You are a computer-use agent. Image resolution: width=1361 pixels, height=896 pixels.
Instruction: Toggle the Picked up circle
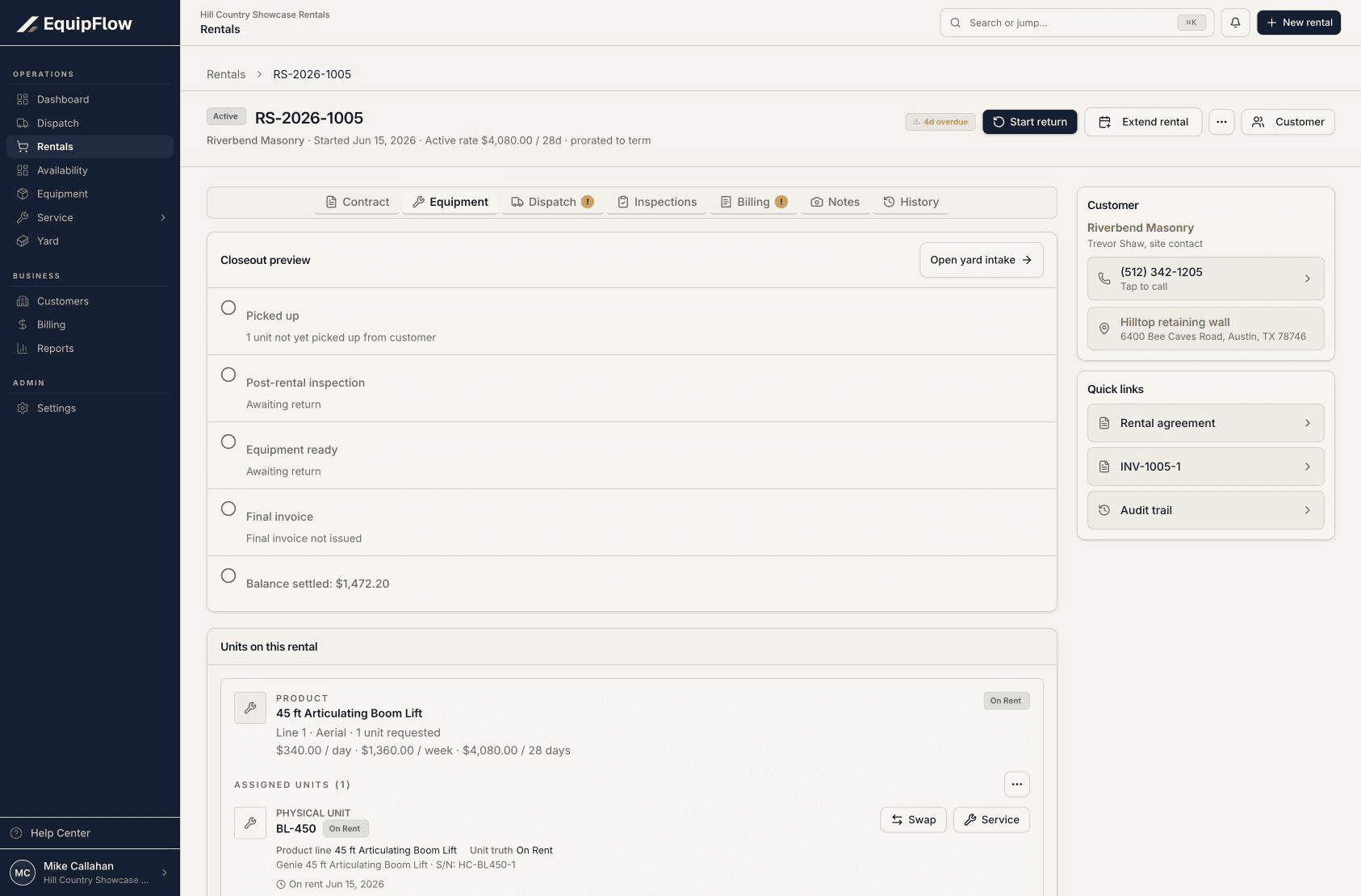coord(228,308)
